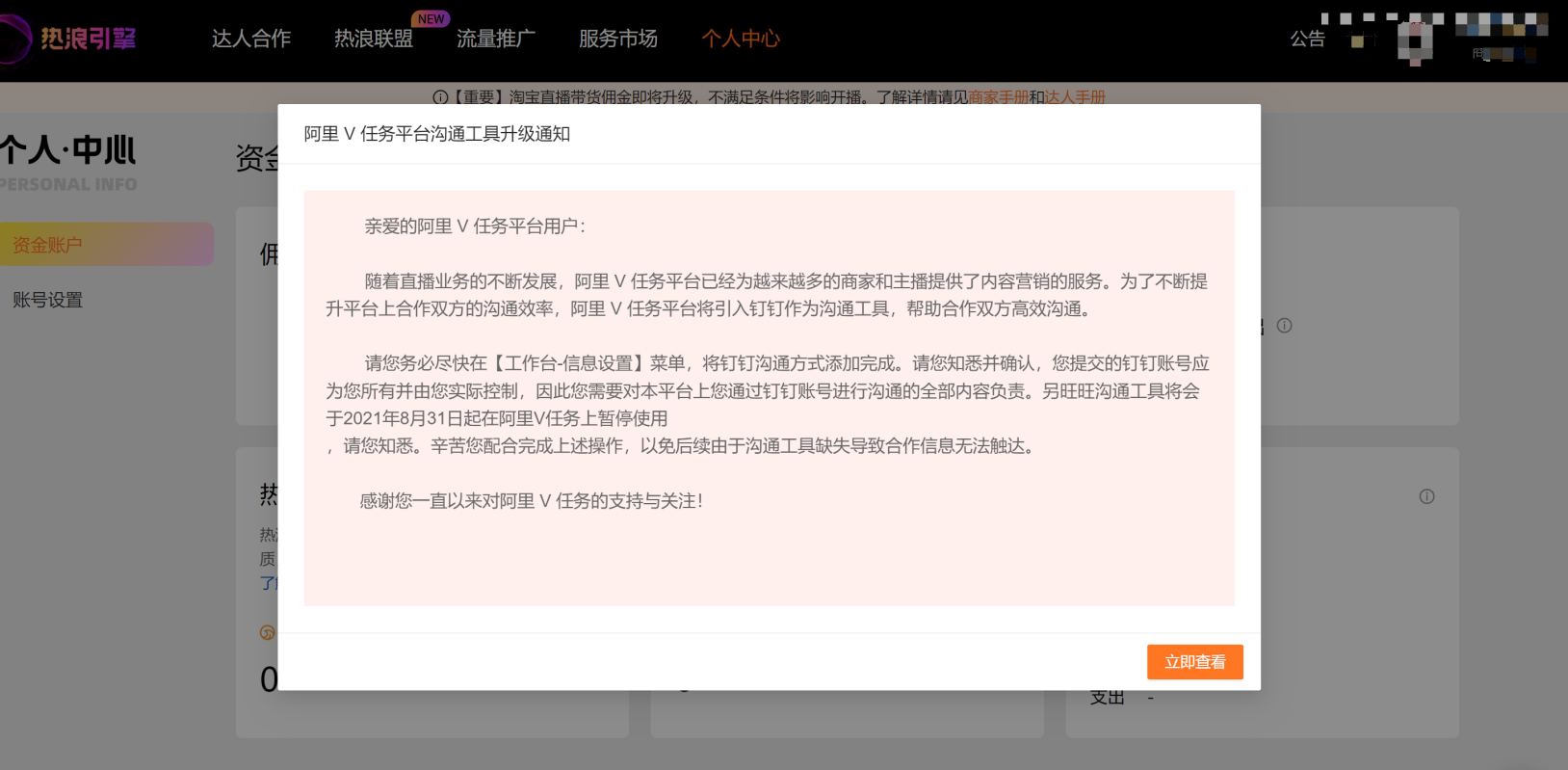Open the 达人手册 link

click(x=1075, y=97)
